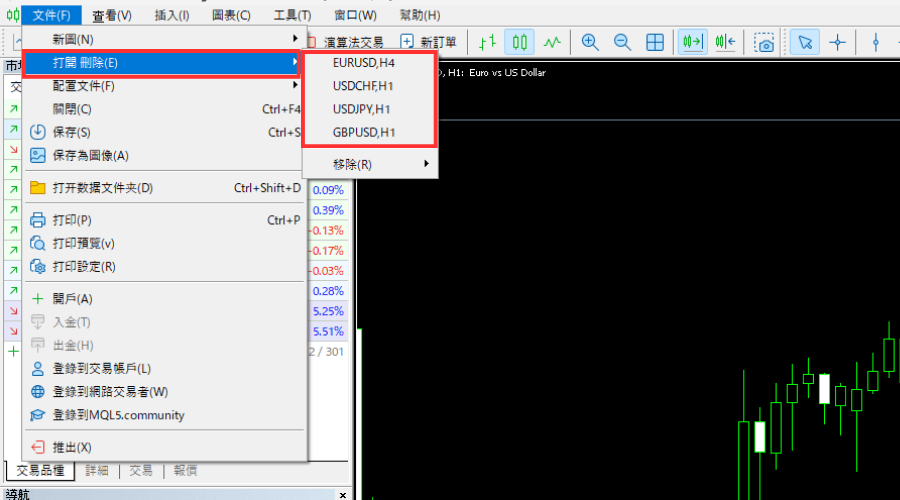This screenshot has height=500, width=900.
Task: Switch to the 詳細 tab
Action: 97,470
